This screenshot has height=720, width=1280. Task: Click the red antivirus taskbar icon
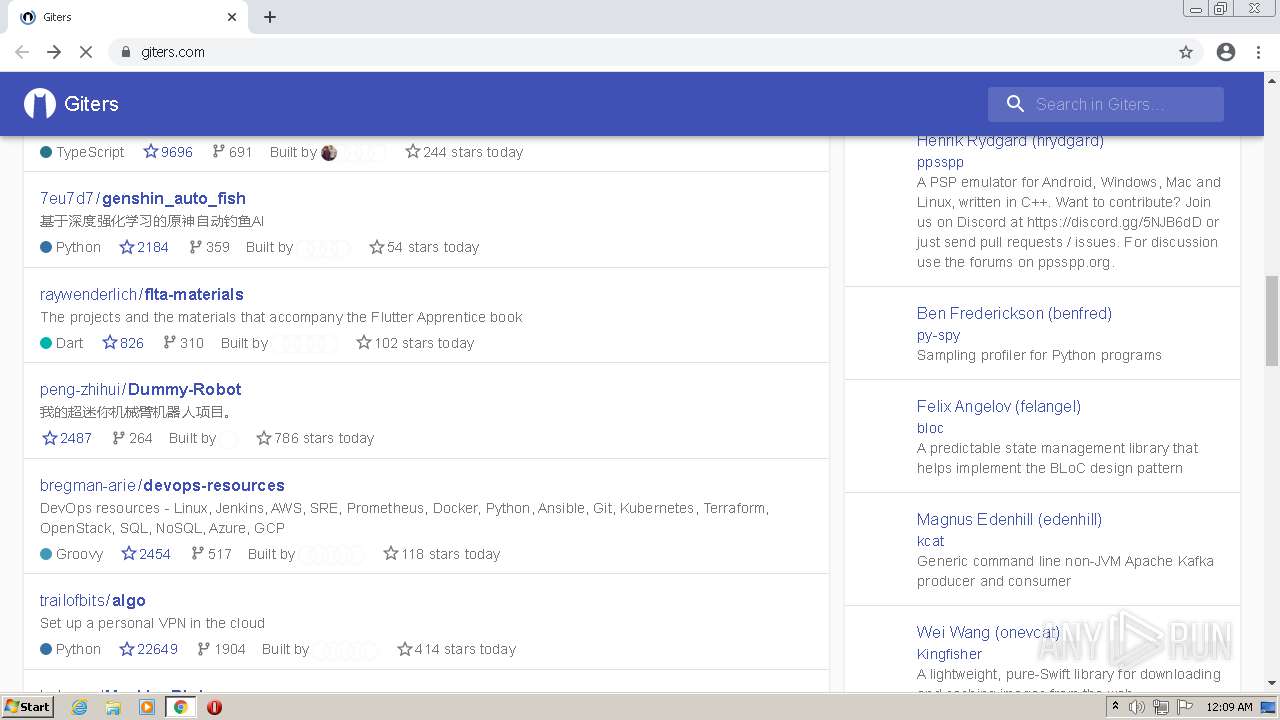214,707
